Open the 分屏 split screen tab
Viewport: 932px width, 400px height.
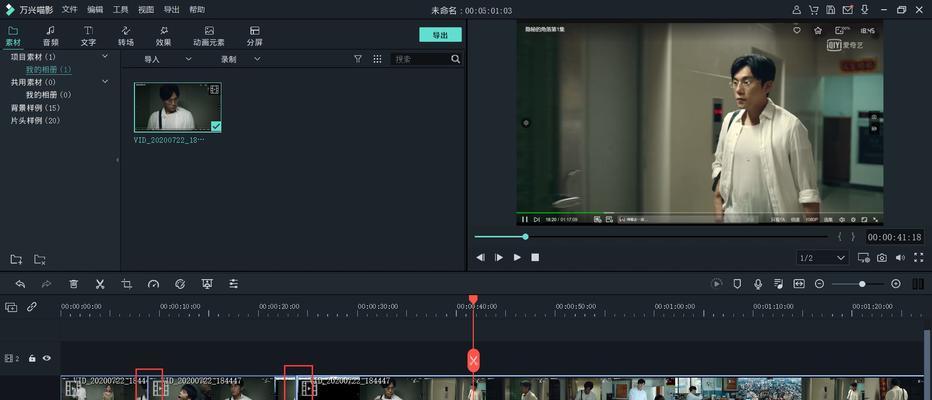point(254,36)
